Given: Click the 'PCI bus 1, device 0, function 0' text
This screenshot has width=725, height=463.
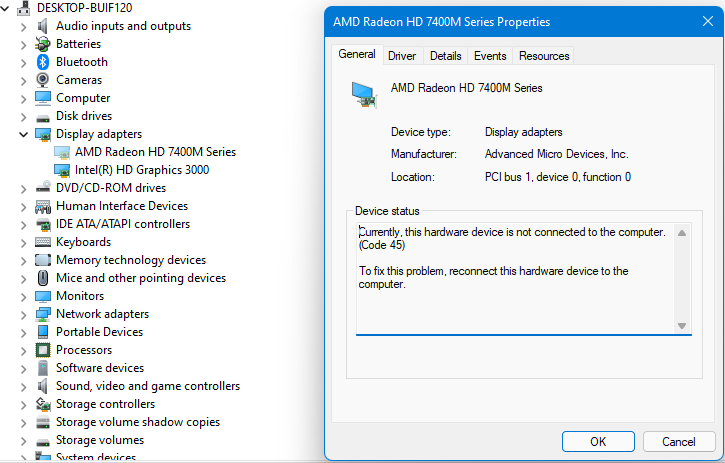Looking at the screenshot, I should tap(558, 177).
